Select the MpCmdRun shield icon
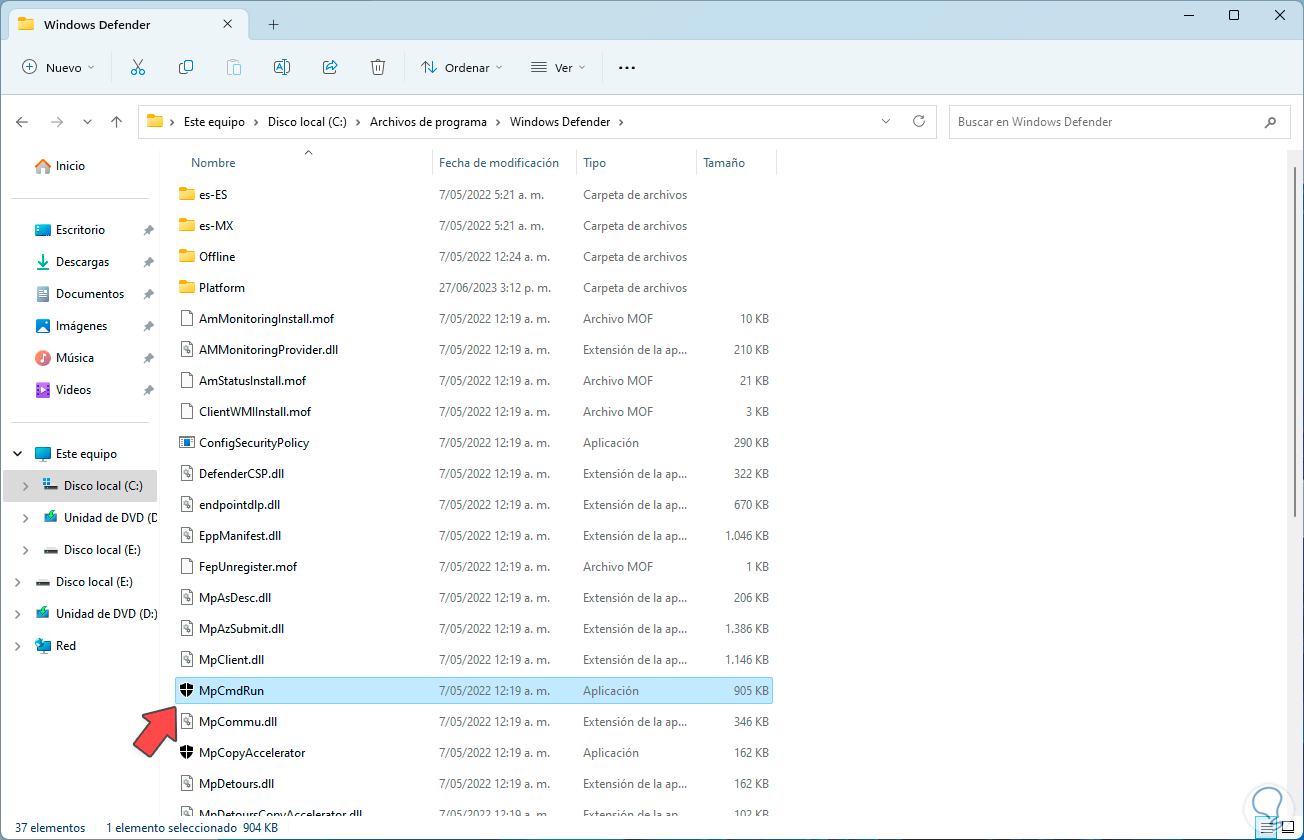Image resolution: width=1304 pixels, height=840 pixels. (x=186, y=691)
